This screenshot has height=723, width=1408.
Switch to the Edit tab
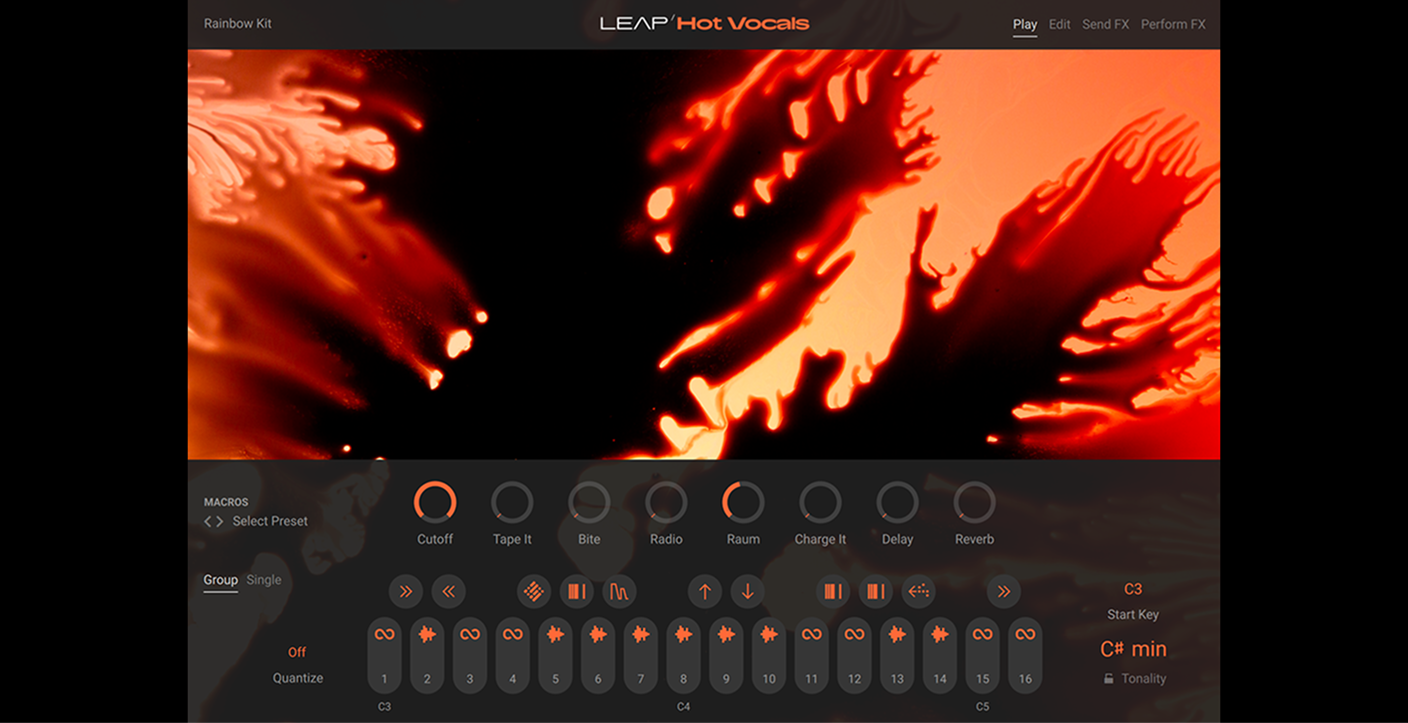click(x=1059, y=23)
